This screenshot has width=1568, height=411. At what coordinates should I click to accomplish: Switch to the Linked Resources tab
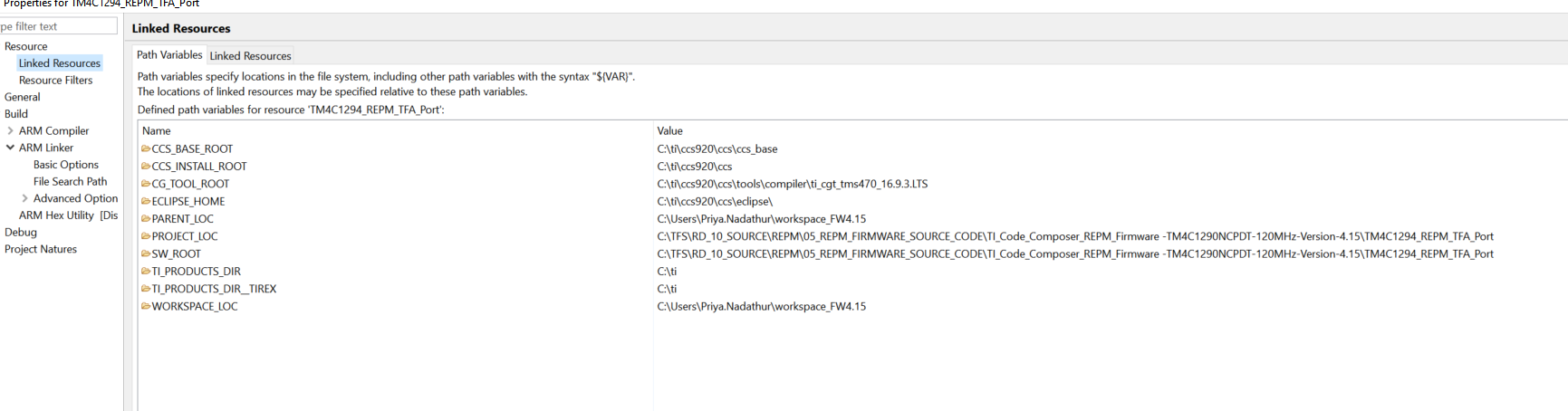[250, 56]
